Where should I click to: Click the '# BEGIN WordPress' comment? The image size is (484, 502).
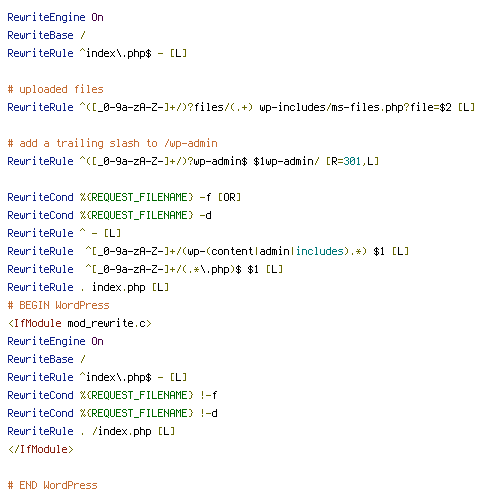58,305
